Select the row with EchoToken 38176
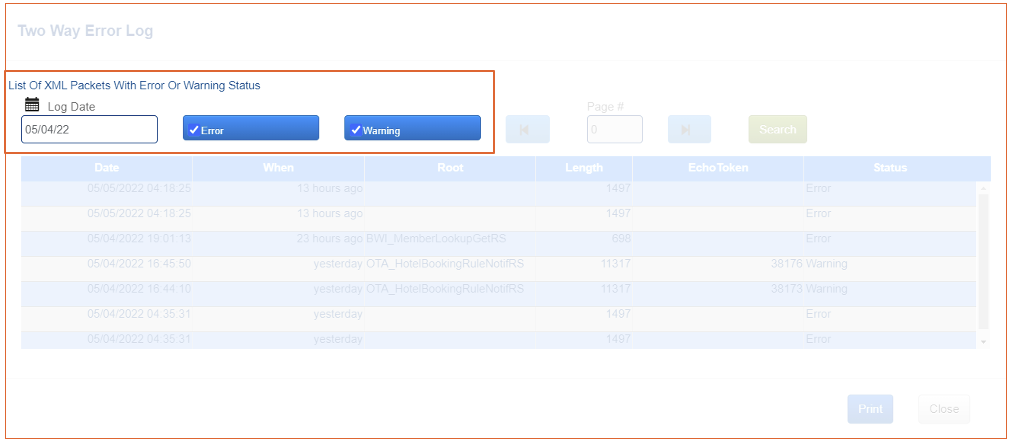The width and height of the screenshot is (1011, 443). [445, 264]
